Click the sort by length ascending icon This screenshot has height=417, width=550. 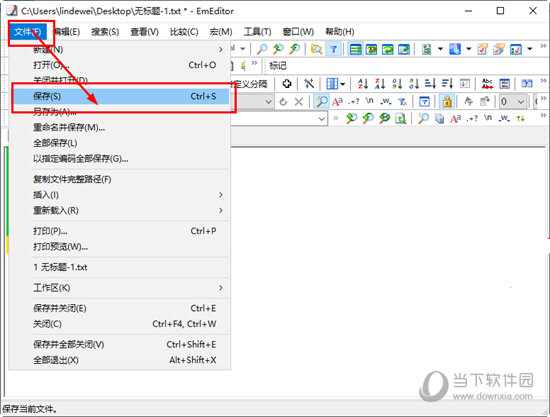[430, 83]
